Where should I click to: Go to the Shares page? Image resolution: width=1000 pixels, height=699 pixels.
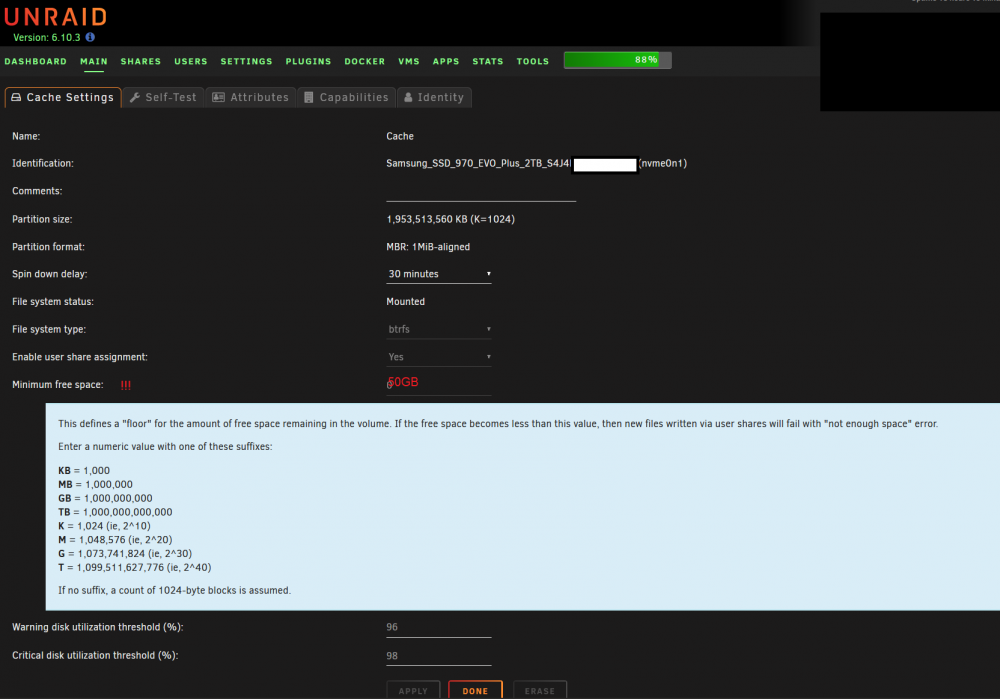pyautogui.click(x=141, y=61)
